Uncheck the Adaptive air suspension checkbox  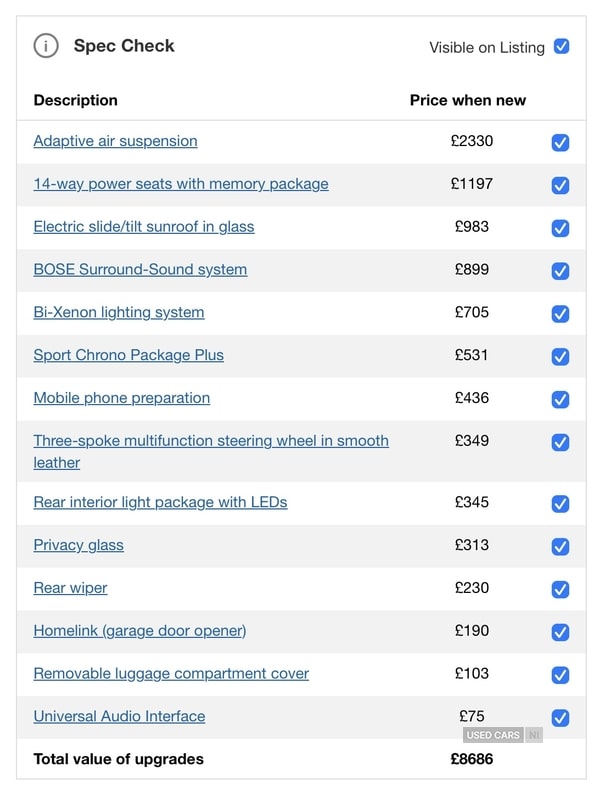(x=561, y=142)
